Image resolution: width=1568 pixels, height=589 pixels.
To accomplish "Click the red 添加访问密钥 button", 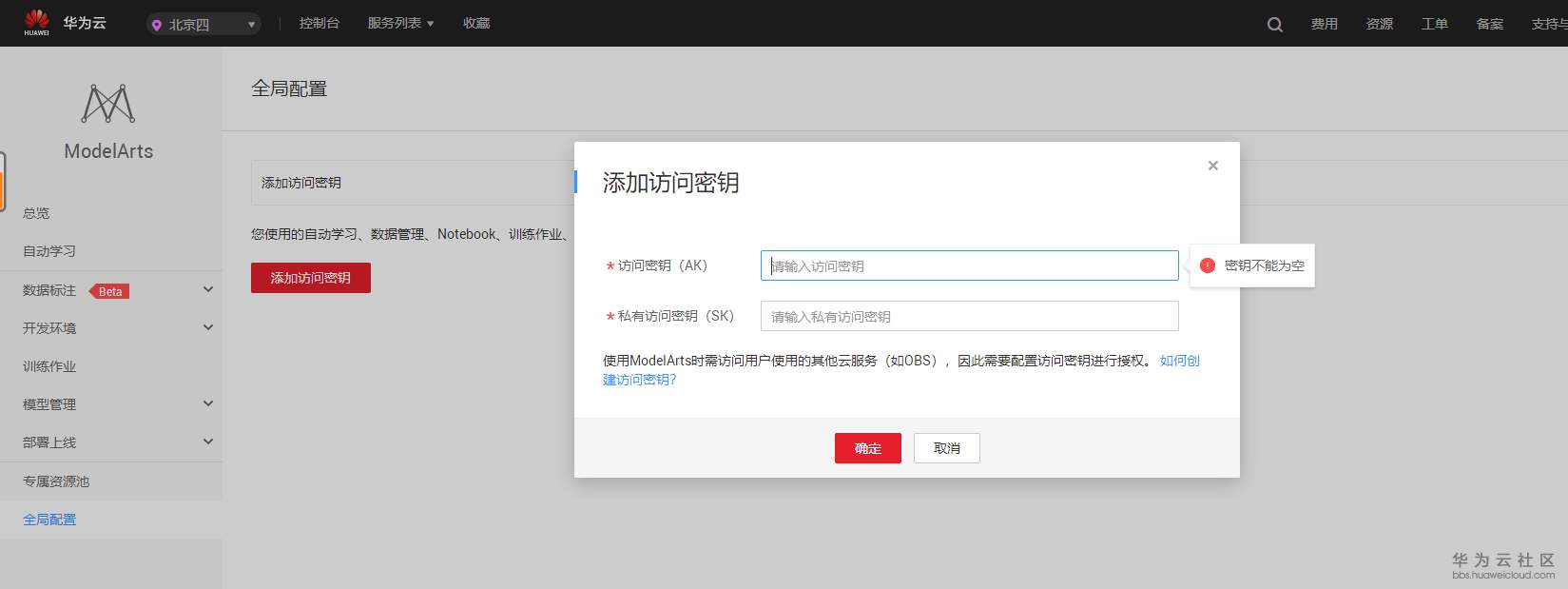I will (311, 278).
